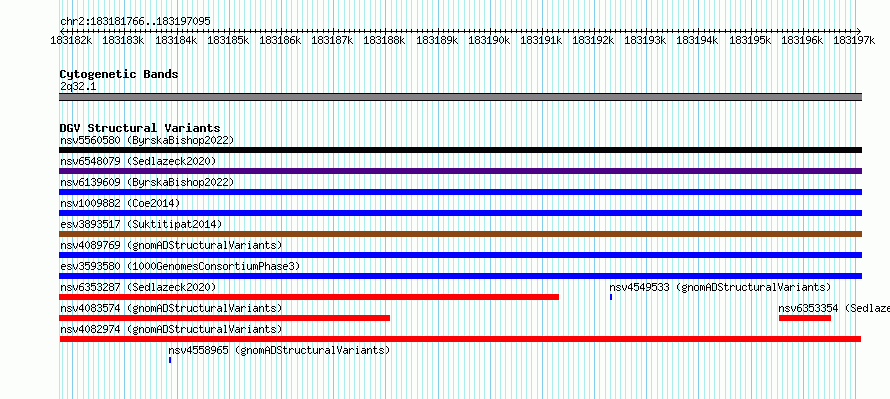Image resolution: width=890 pixels, height=399 pixels.
Task: Click the 183183k ruler tick label
Action: click(123, 40)
